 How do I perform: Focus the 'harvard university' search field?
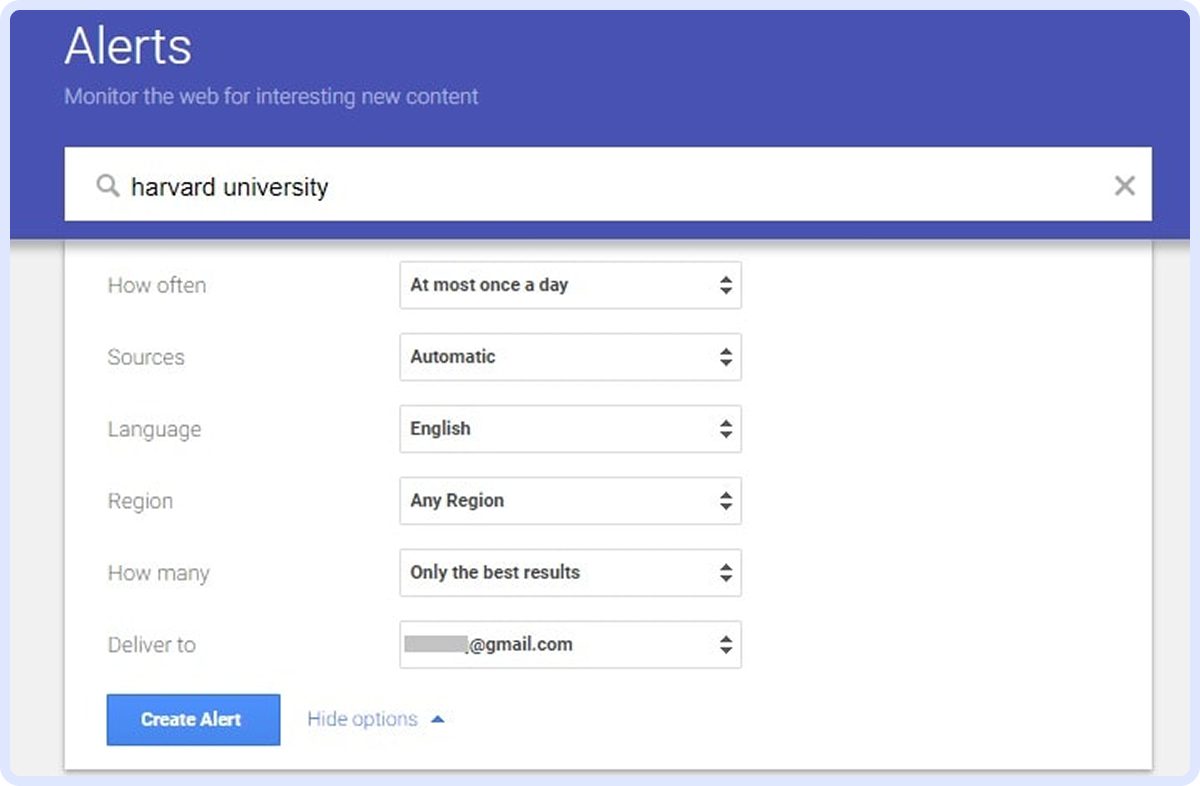pos(600,186)
